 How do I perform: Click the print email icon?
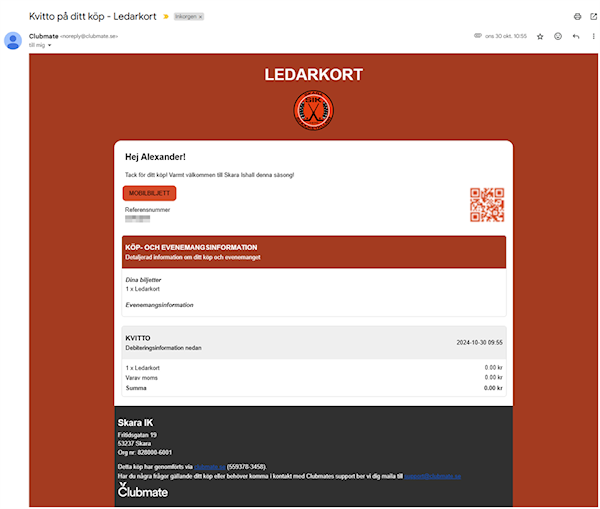tap(577, 17)
